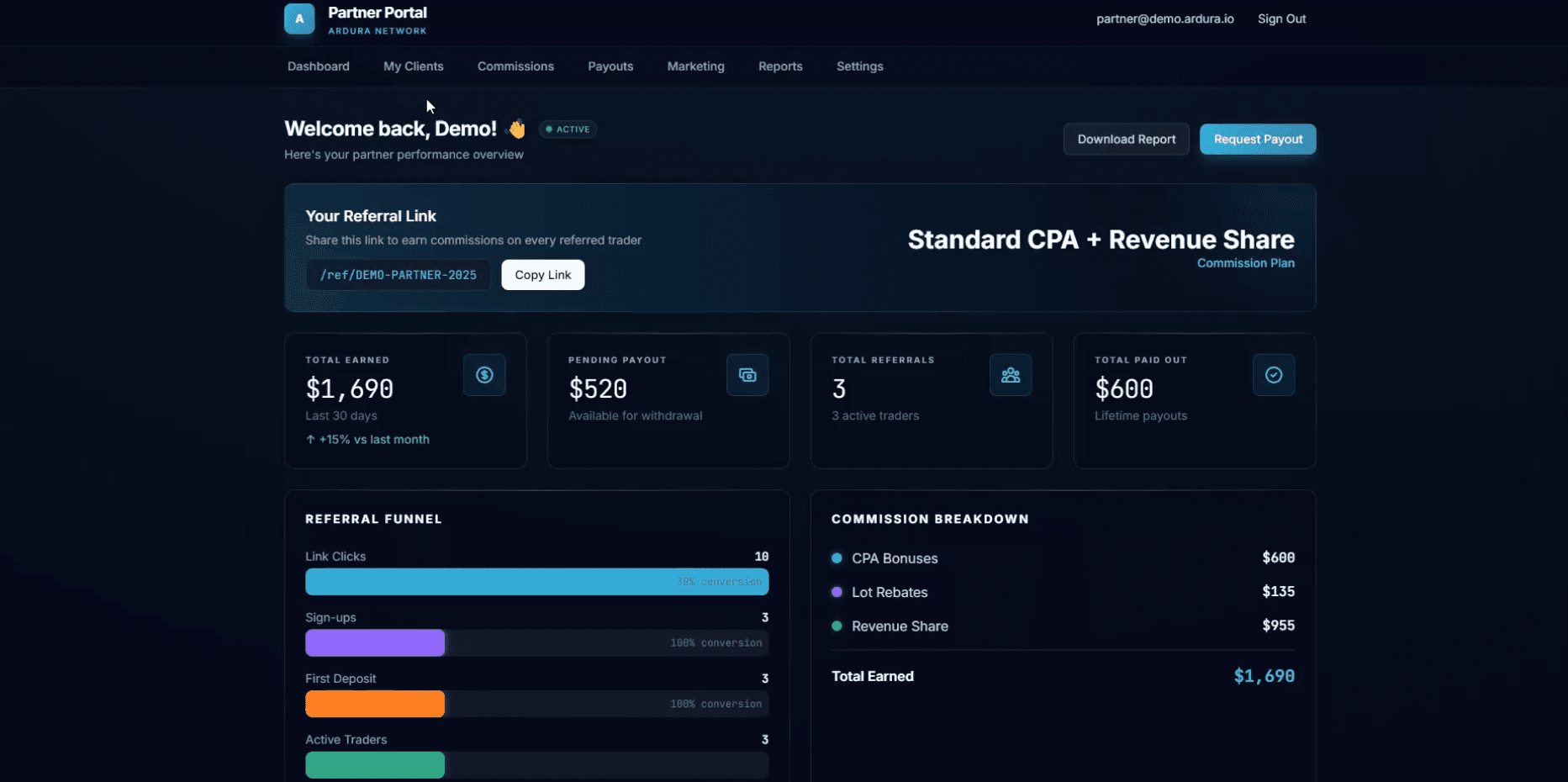Open the Marketing page
The width and height of the screenshot is (1568, 782).
696,66
